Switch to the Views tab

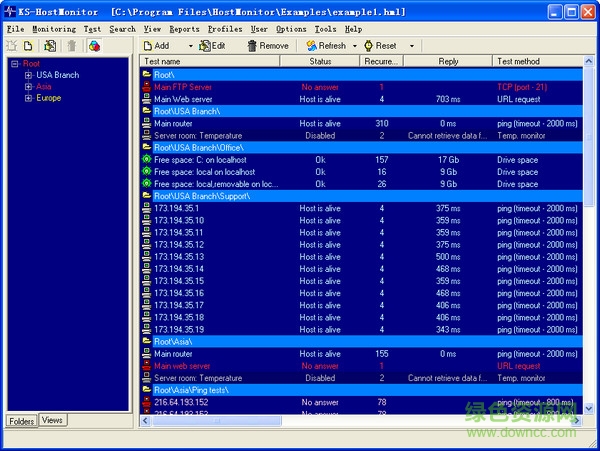[x=53, y=420]
